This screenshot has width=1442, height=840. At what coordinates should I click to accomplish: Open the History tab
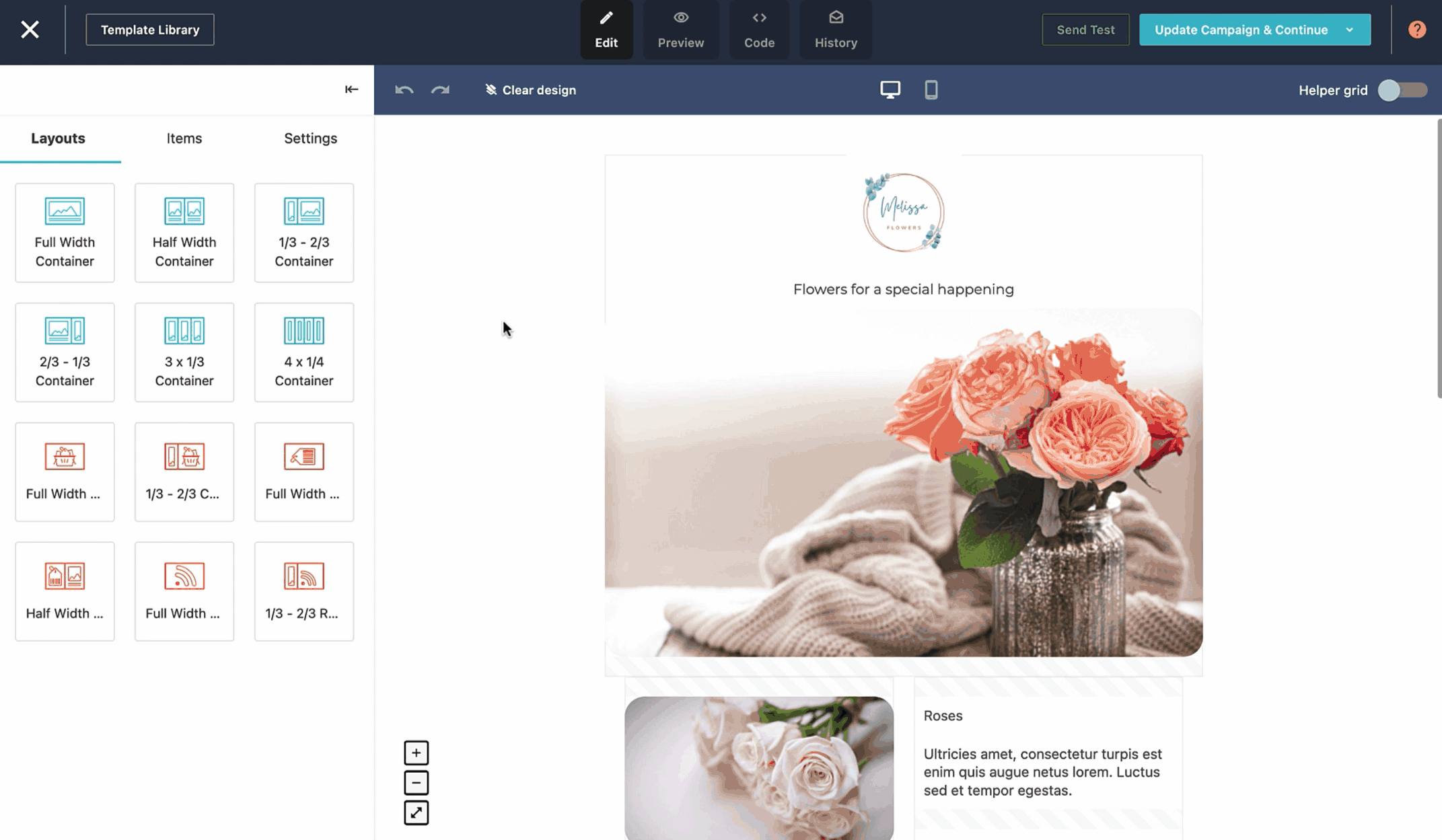point(836,30)
